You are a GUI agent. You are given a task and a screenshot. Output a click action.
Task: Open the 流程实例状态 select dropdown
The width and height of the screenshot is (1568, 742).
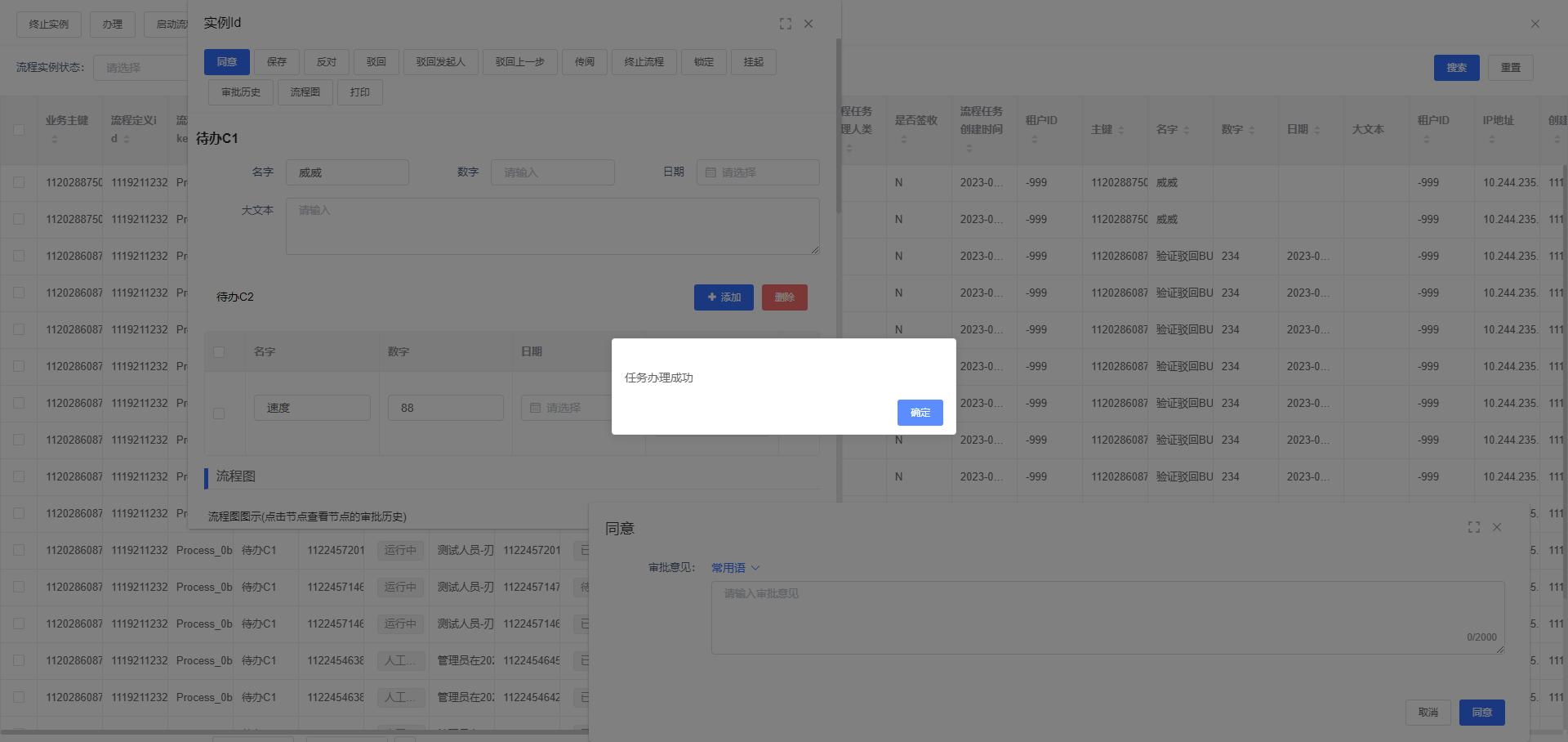coord(140,68)
